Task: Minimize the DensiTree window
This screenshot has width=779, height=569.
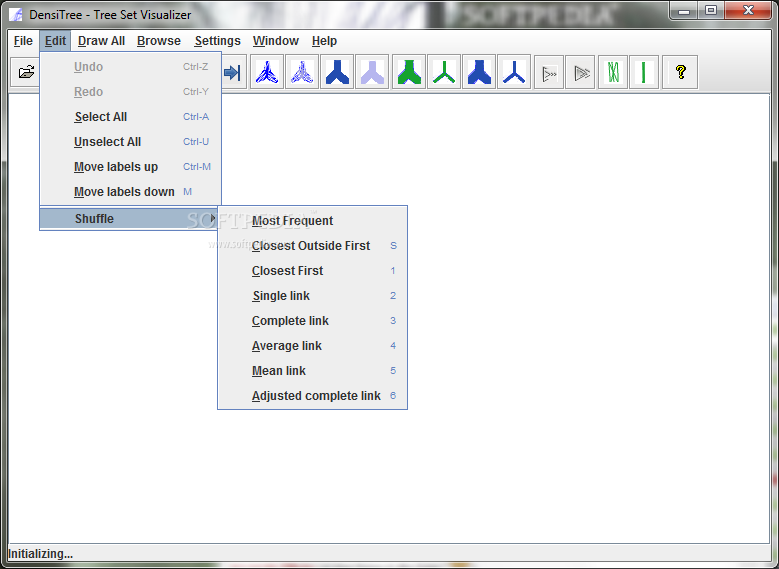Action: (685, 11)
